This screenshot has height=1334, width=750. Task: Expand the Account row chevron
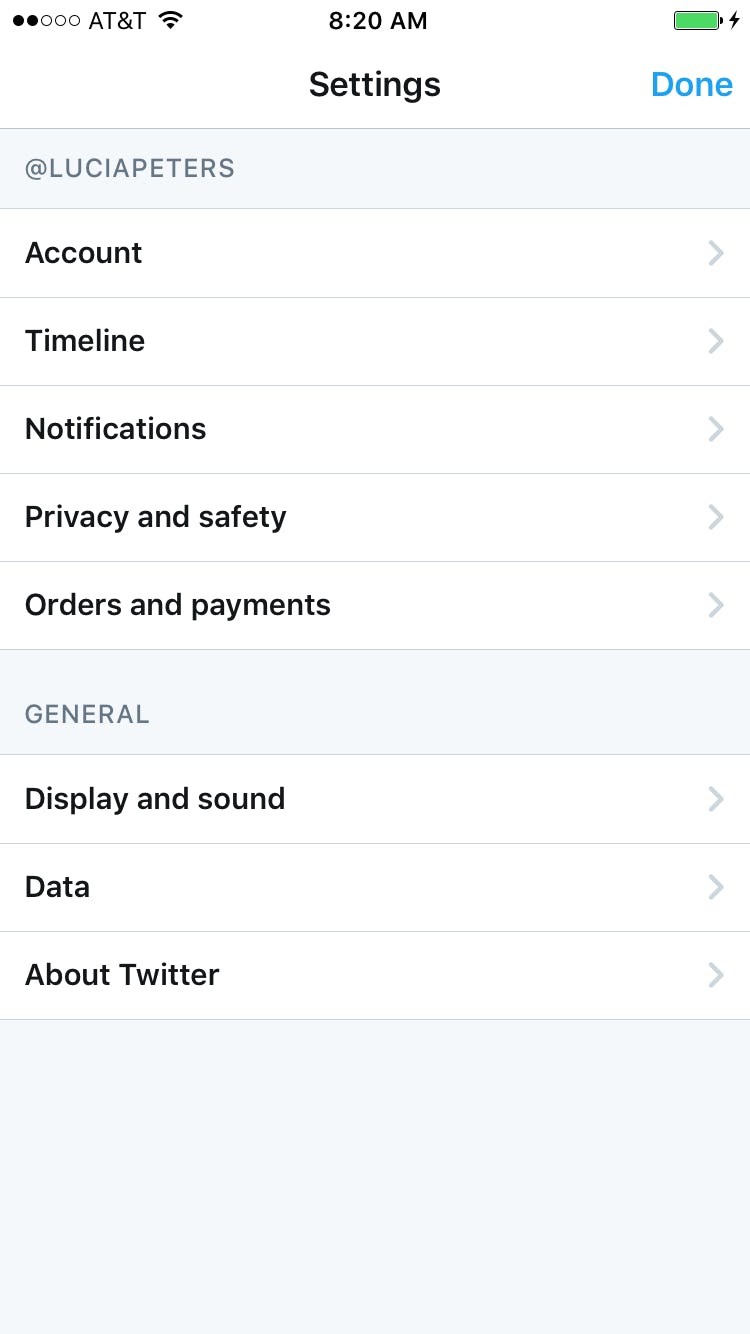coord(716,253)
